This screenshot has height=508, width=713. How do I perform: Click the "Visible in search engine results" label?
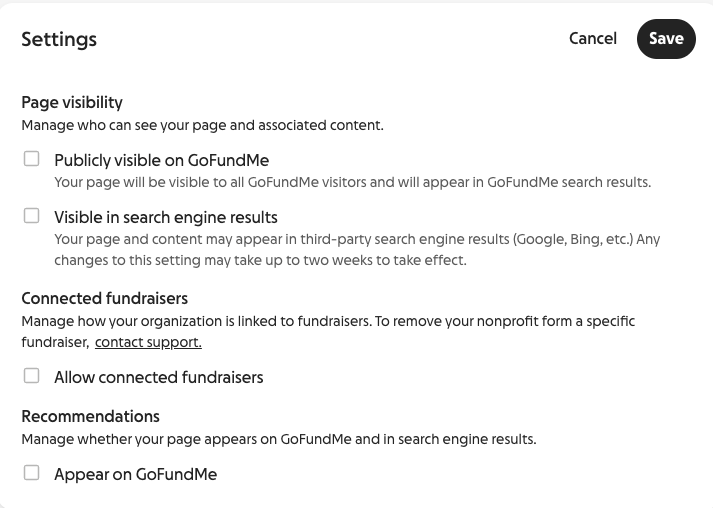(x=166, y=217)
